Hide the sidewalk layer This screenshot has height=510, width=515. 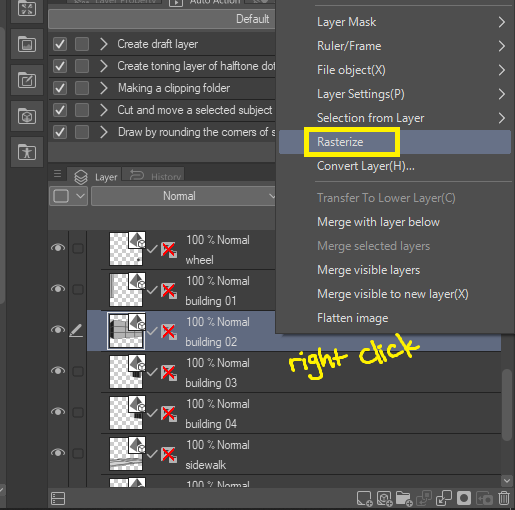click(58, 453)
